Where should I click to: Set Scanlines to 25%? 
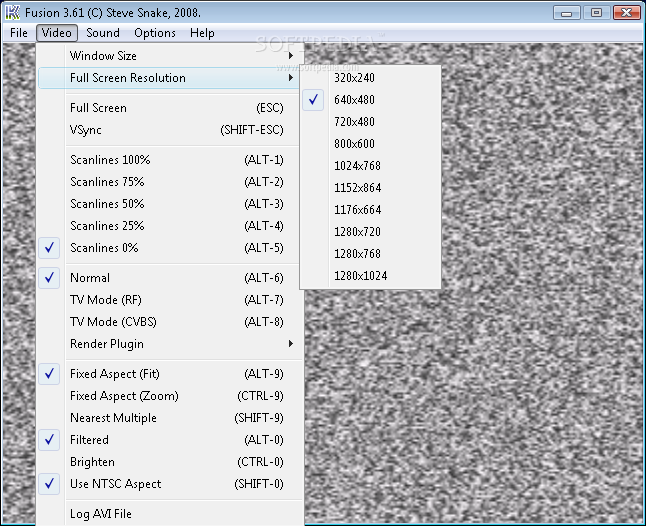tap(171, 226)
